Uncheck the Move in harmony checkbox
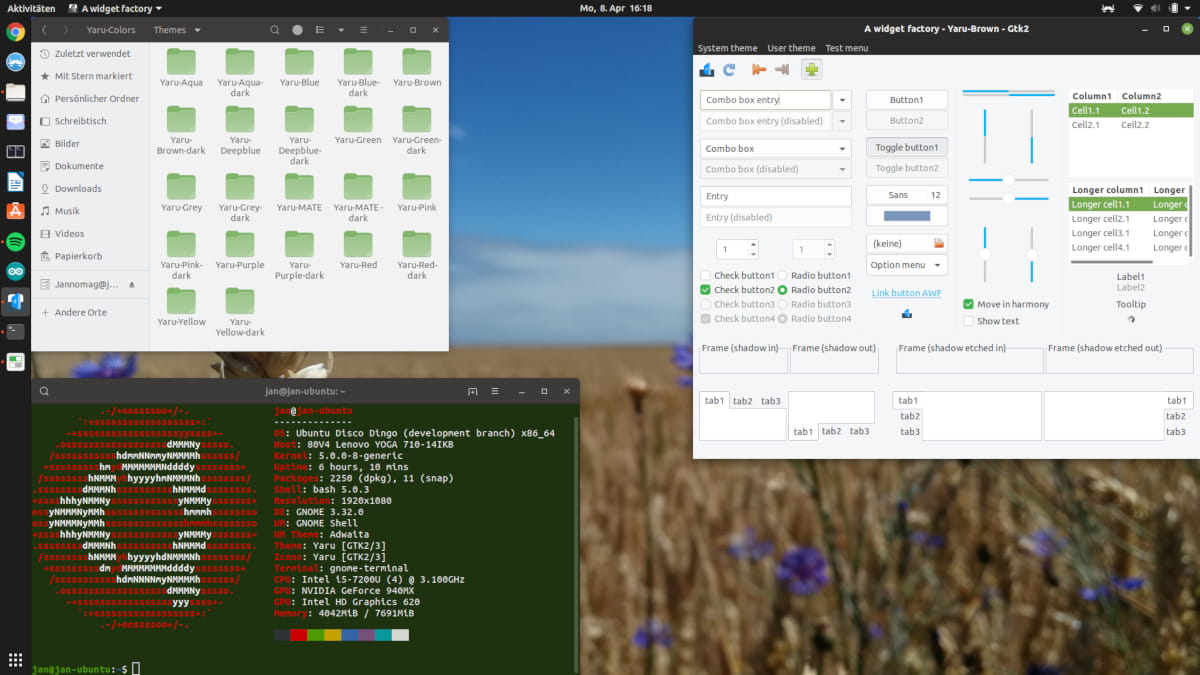Screen dimensions: 1200x675 coord(968,304)
